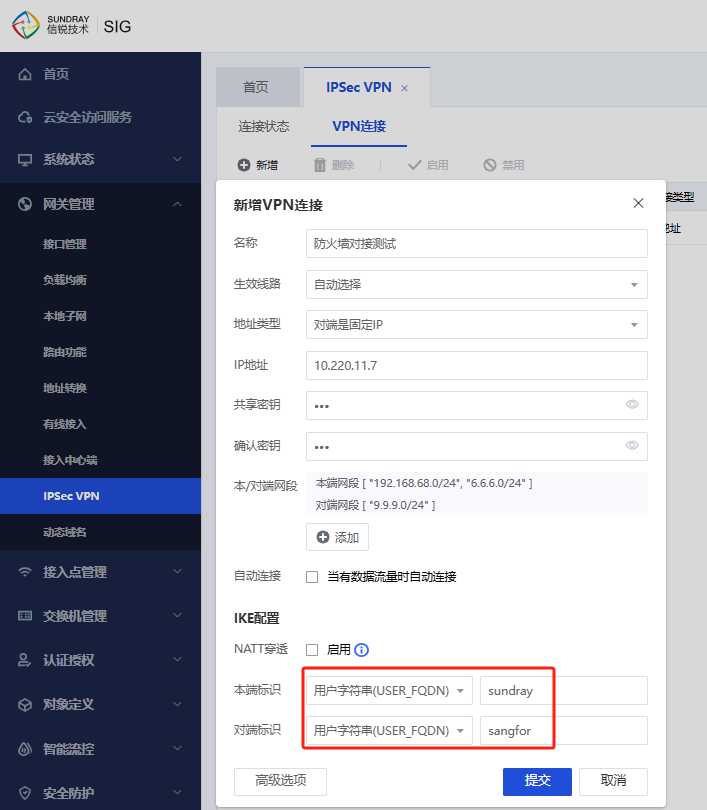Click the Sundray logo icon
The width and height of the screenshot is (707, 810).
pyautogui.click(x=26, y=25)
